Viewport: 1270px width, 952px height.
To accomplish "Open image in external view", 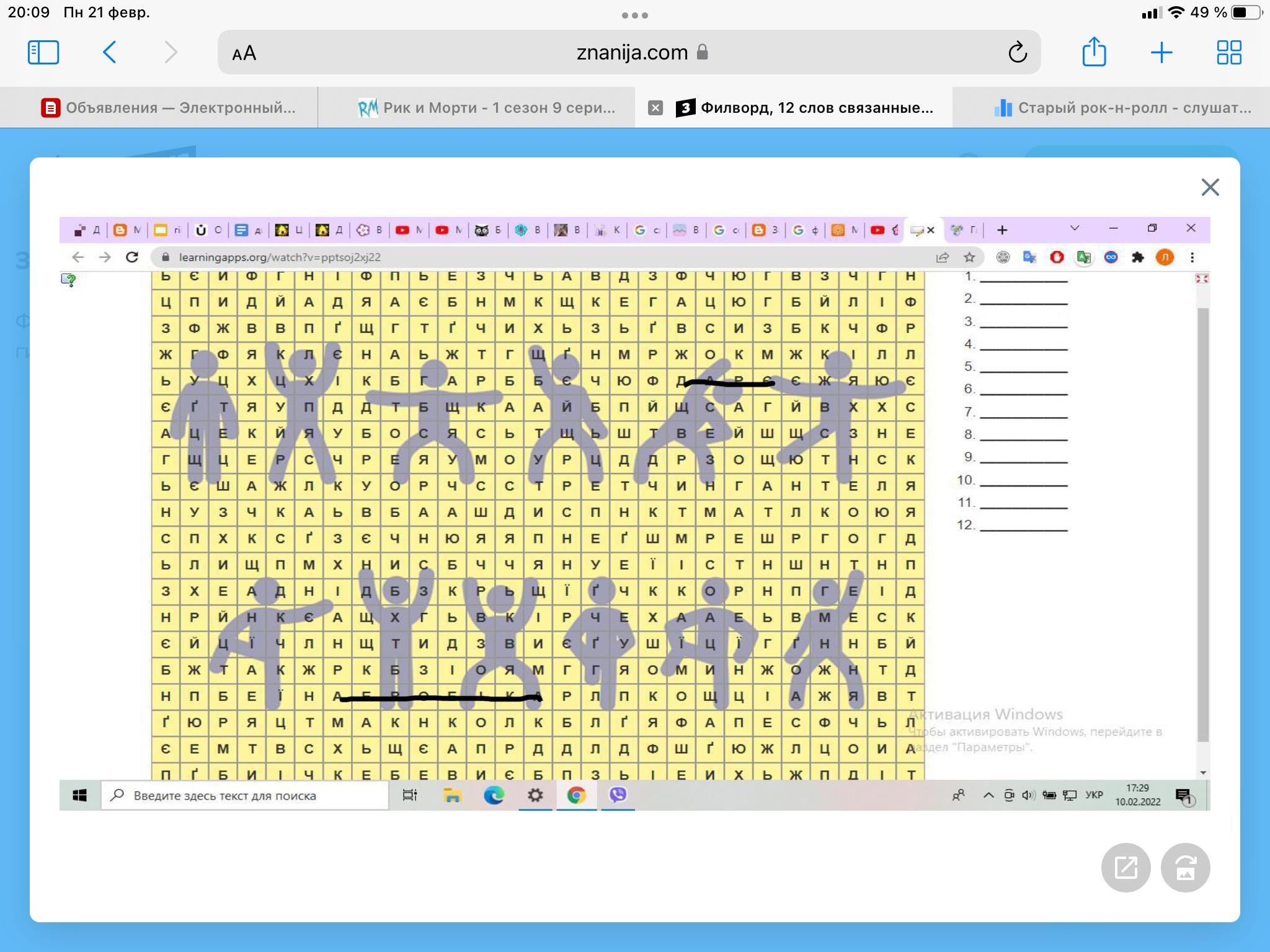I will point(1126,867).
